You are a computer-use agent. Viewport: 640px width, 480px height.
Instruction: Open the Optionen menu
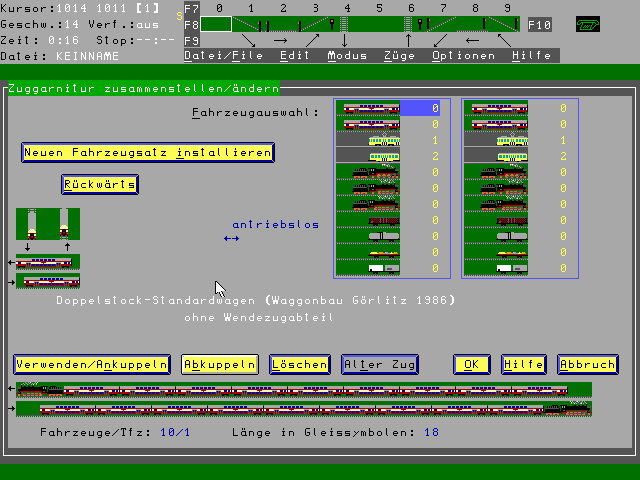pyautogui.click(x=463, y=56)
